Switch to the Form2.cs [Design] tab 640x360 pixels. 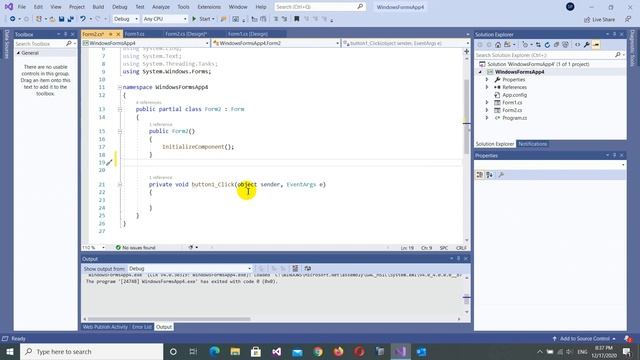point(186,34)
